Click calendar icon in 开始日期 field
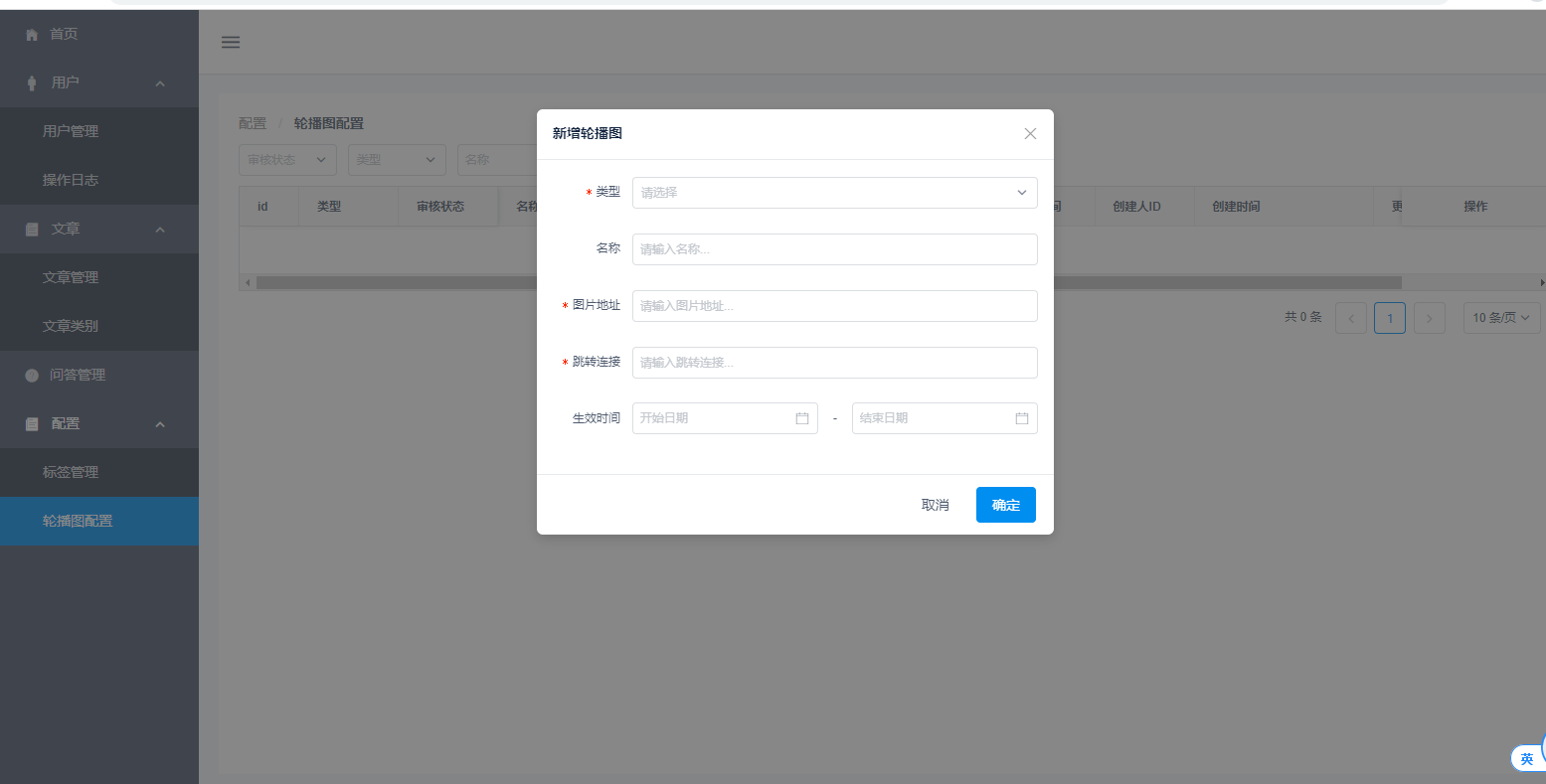1546x784 pixels. (x=802, y=418)
